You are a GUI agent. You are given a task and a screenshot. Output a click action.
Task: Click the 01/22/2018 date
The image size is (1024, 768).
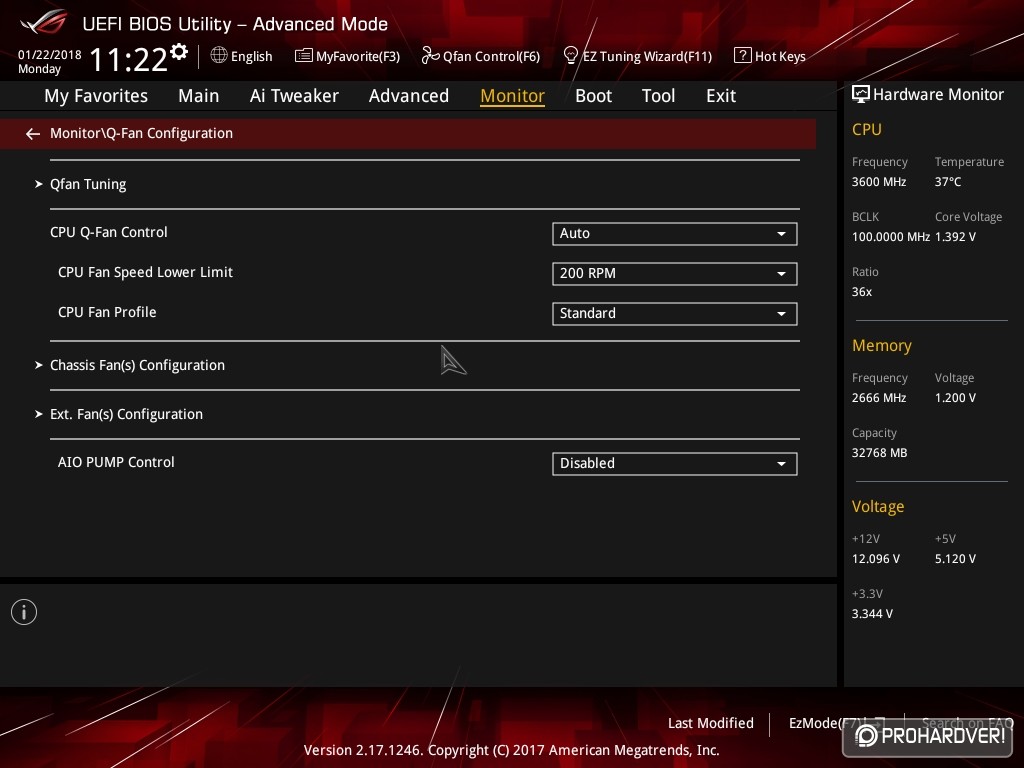coord(50,55)
